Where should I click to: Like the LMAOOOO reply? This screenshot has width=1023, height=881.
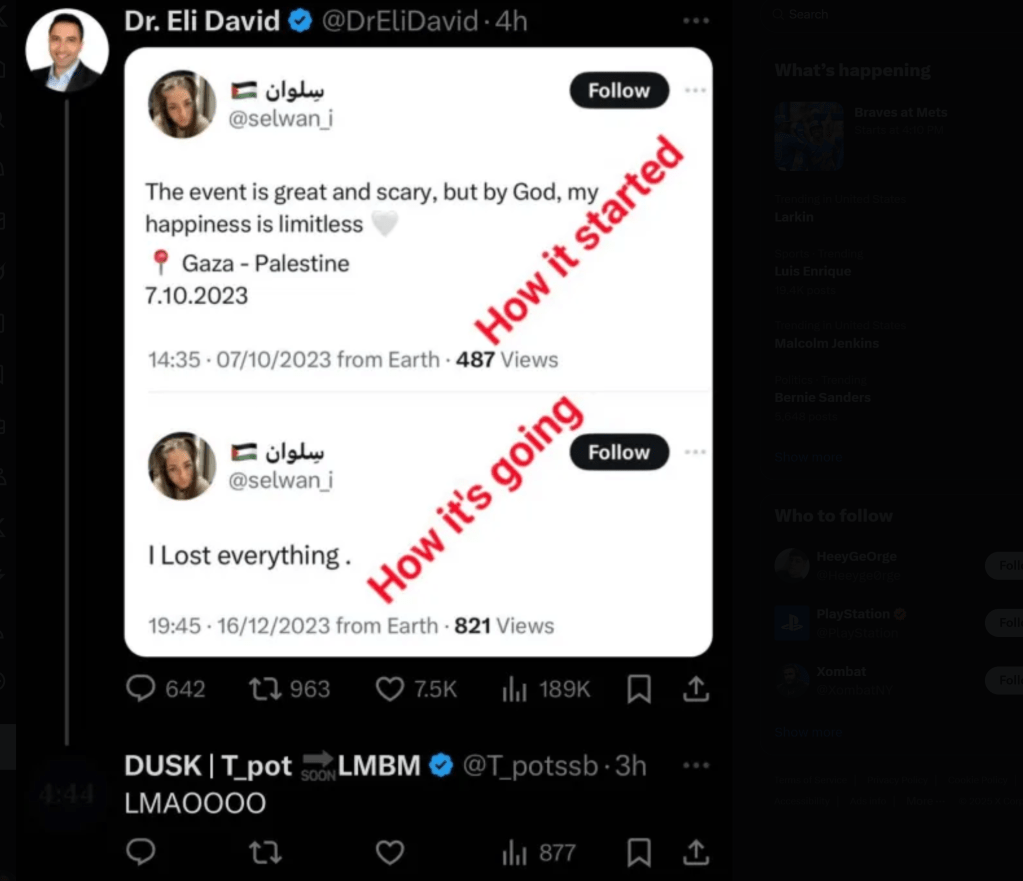389,852
